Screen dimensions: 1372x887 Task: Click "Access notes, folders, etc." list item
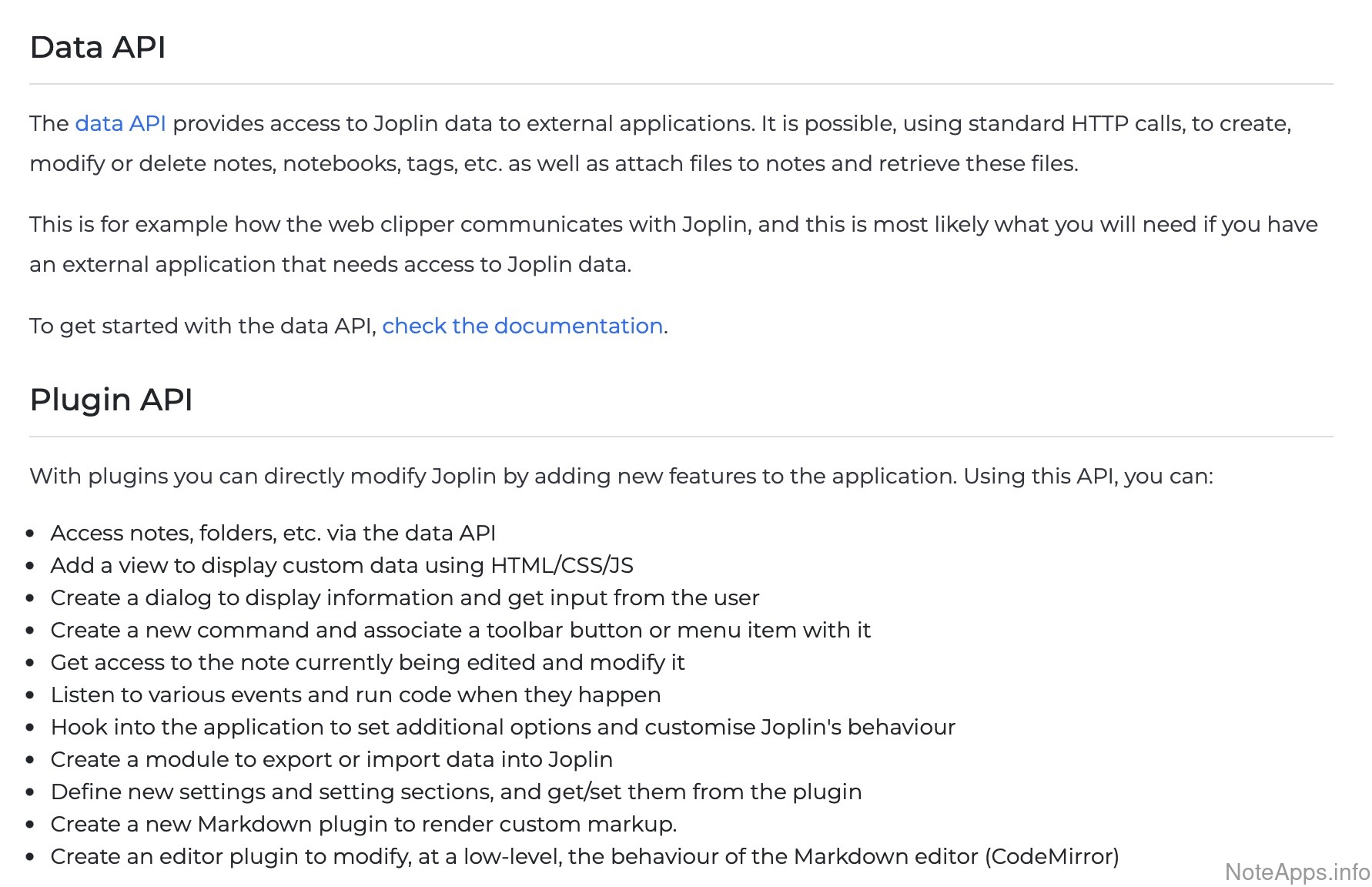[x=273, y=534]
